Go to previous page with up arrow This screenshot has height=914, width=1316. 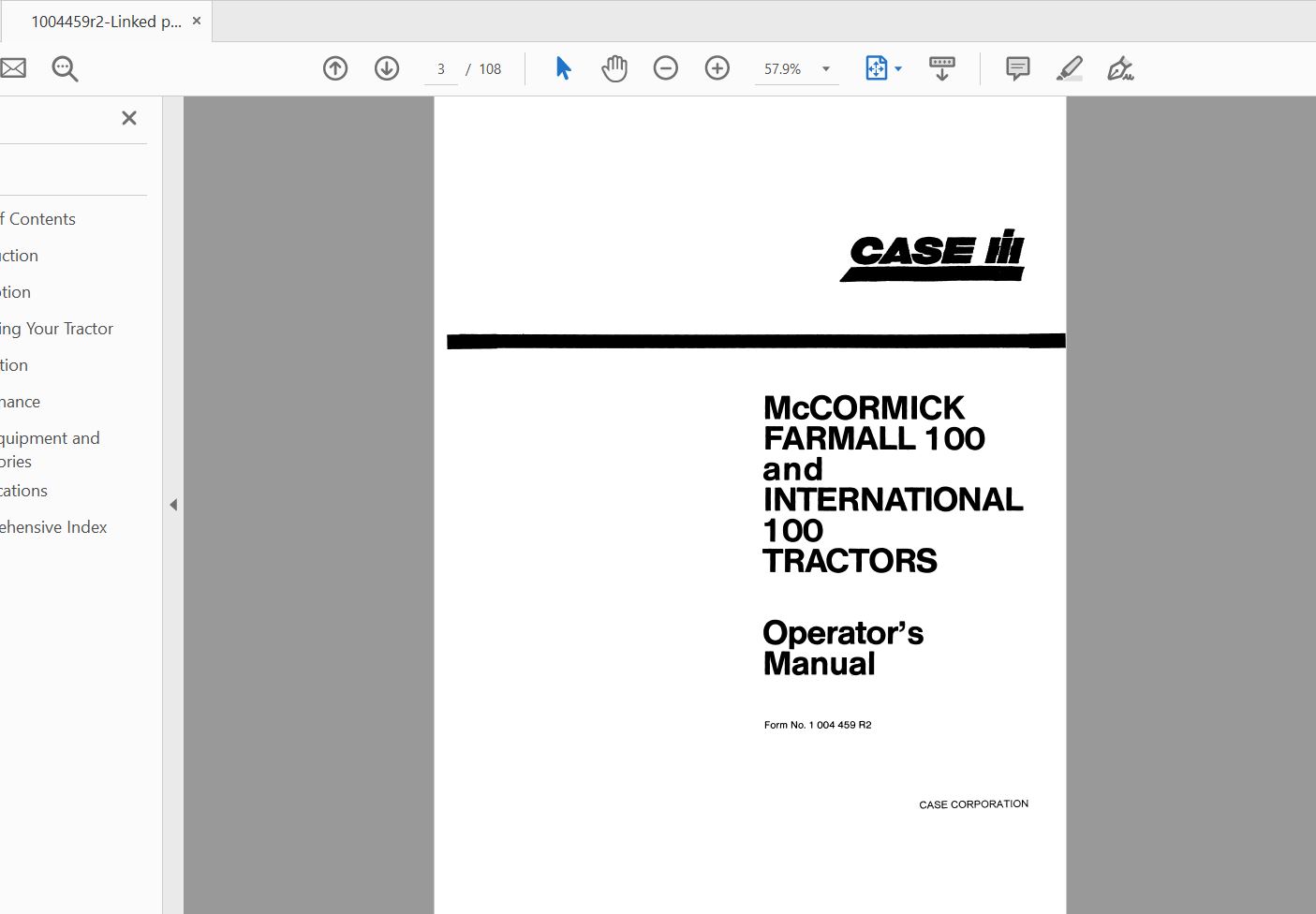[x=335, y=68]
